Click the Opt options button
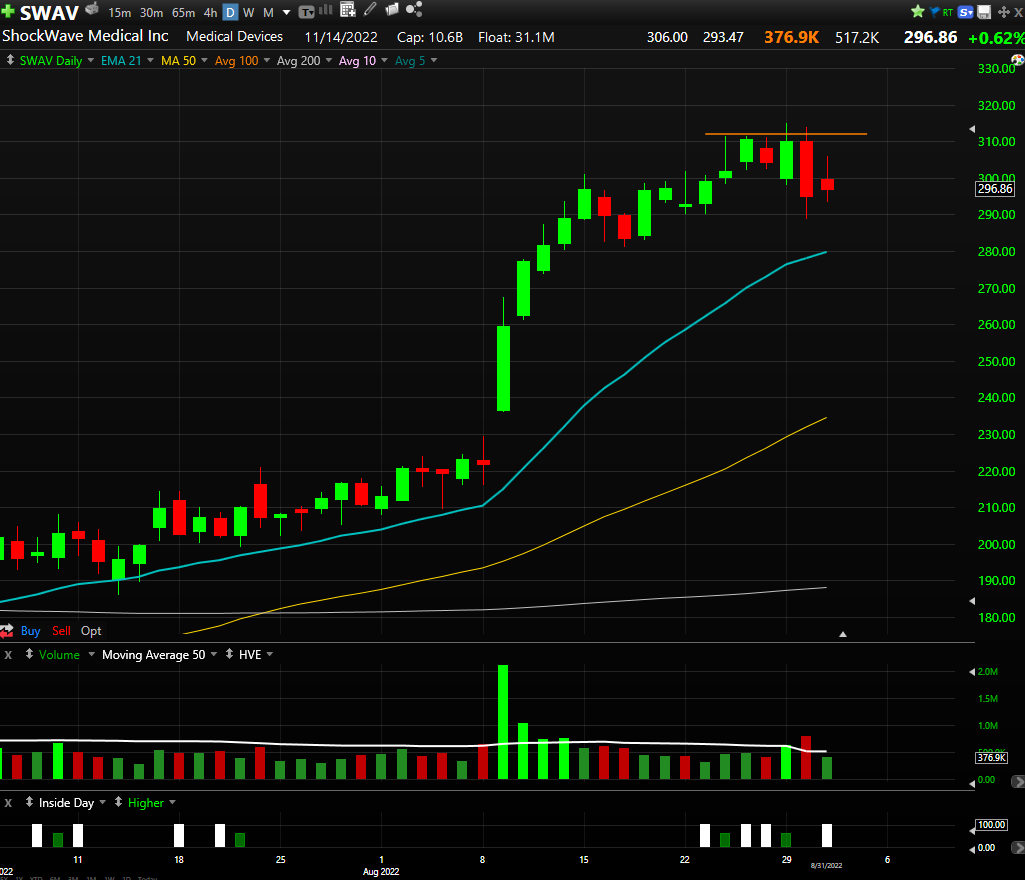This screenshot has width=1025, height=880. (91, 631)
